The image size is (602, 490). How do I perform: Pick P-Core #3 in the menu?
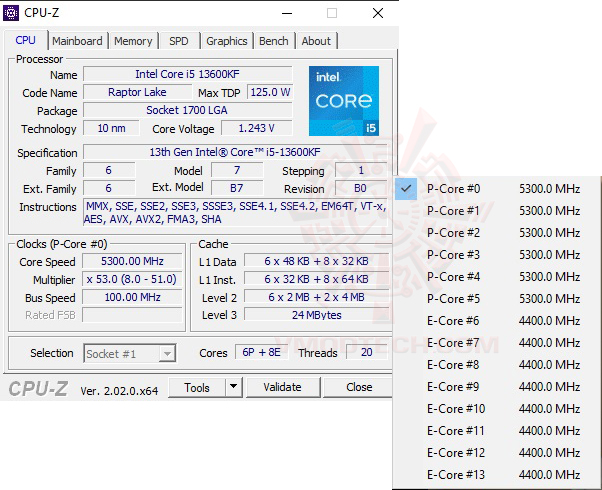coord(498,255)
